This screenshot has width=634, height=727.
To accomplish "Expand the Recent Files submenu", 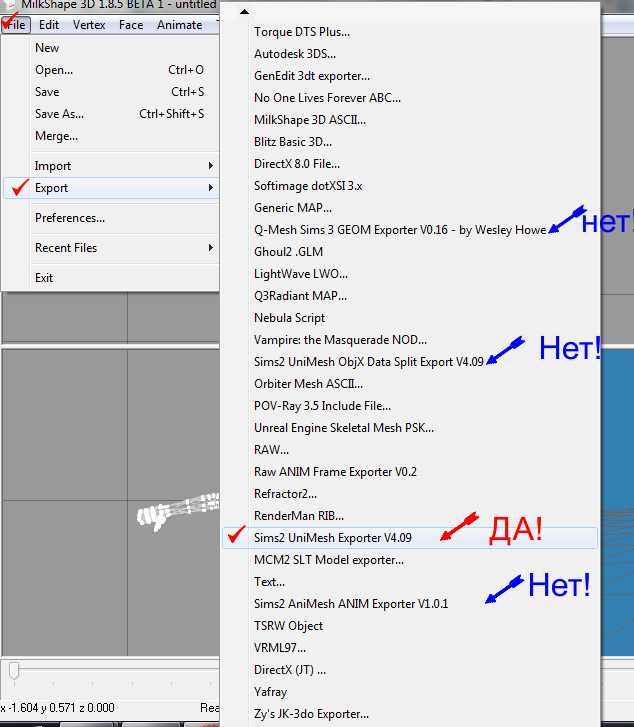I will [111, 248].
